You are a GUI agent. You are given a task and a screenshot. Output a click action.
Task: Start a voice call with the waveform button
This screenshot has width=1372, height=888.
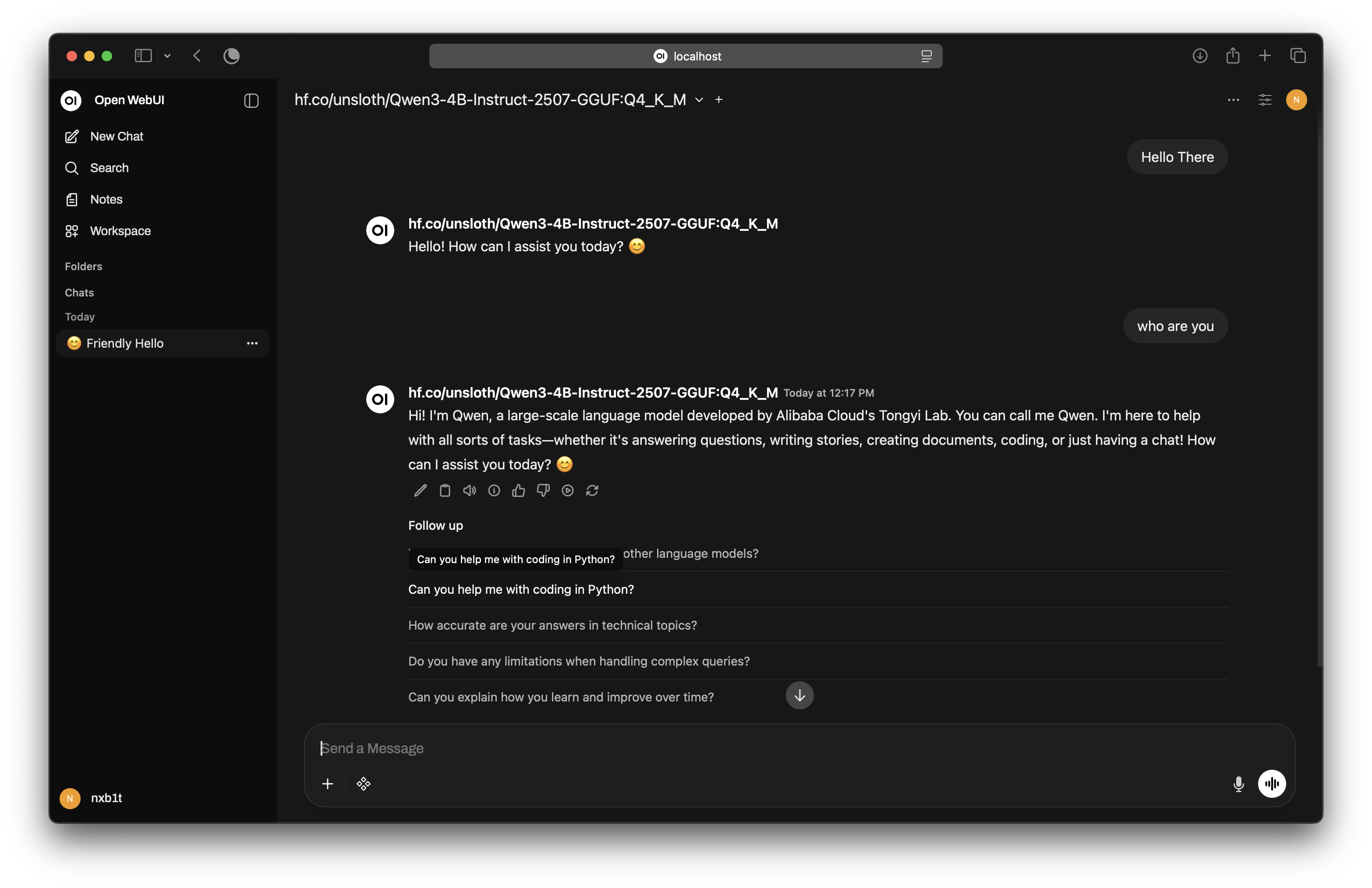(1272, 784)
